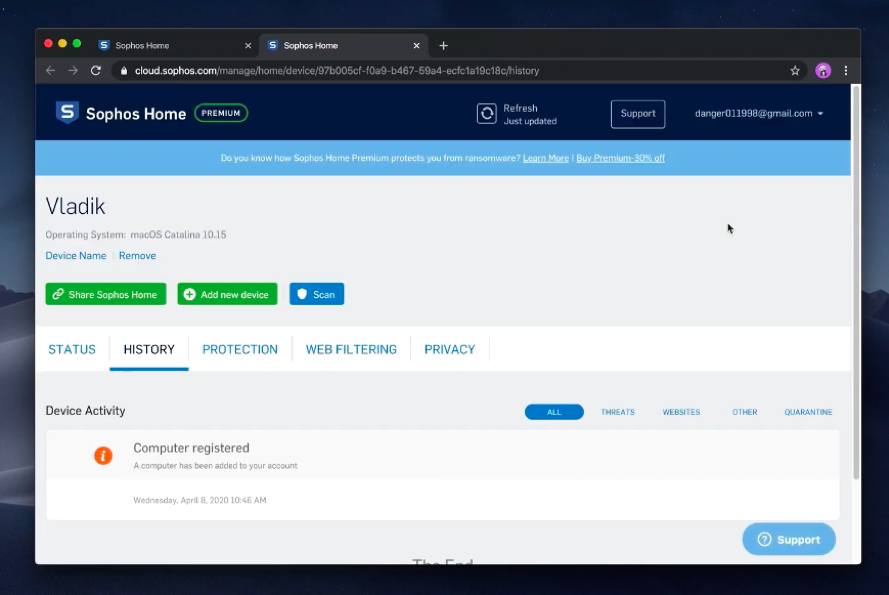This screenshot has height=595, width=889.
Task: Show QUARANTINE activity filter
Action: 808,412
